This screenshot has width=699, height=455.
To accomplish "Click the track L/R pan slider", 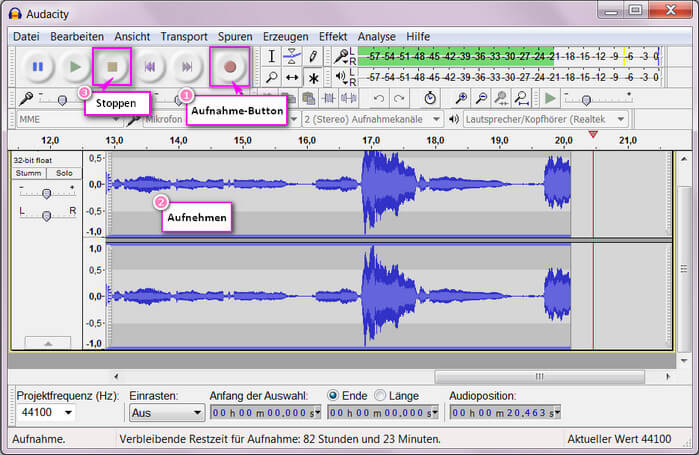I will [x=46, y=217].
